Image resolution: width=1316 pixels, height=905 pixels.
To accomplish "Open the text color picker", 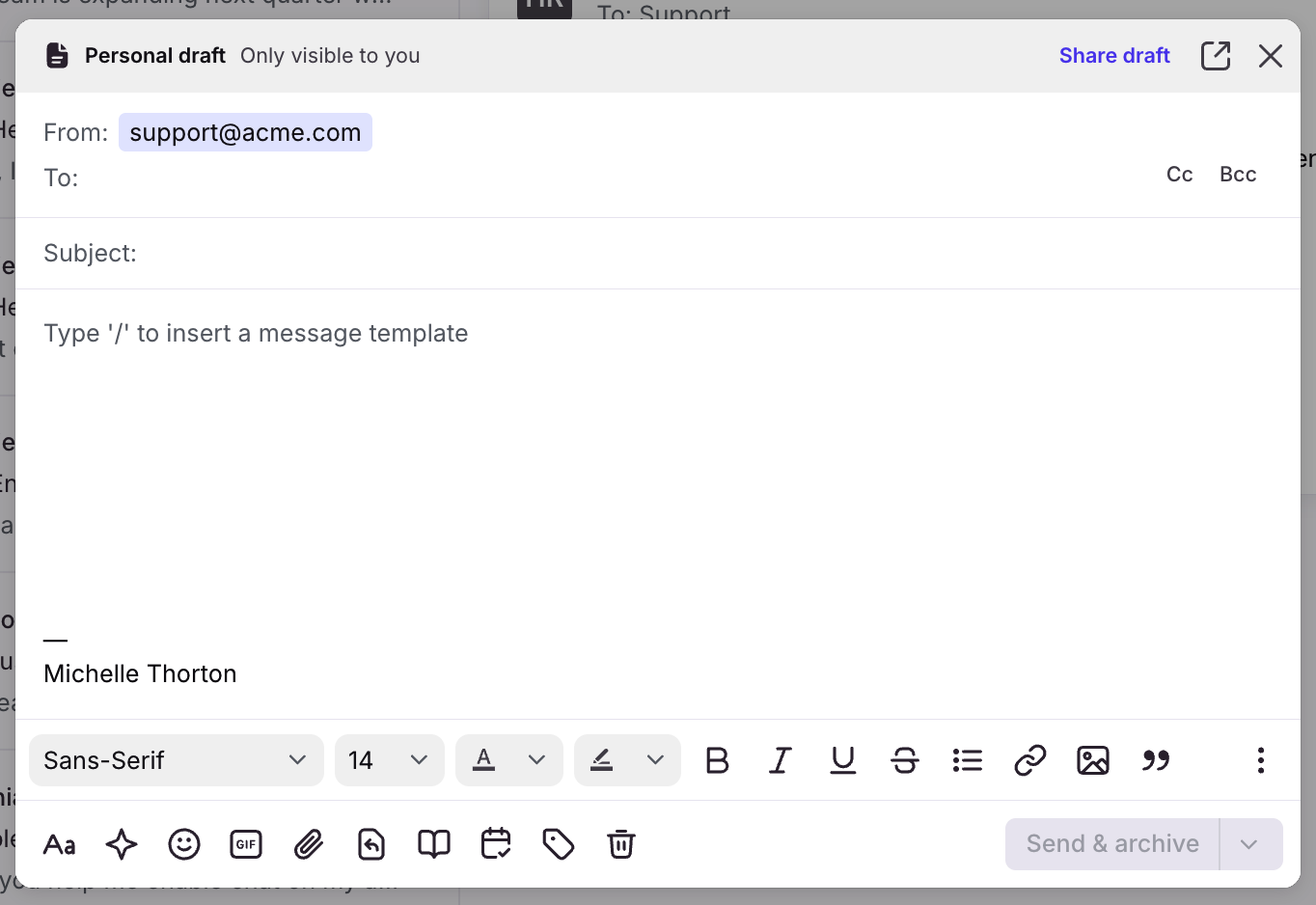I will coord(508,760).
